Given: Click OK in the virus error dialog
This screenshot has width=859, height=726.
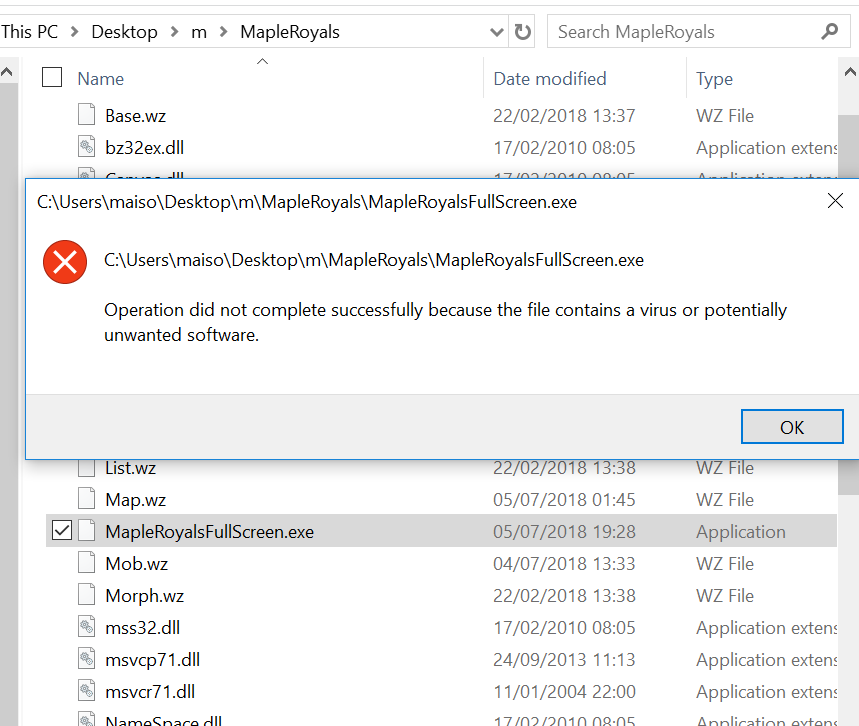Looking at the screenshot, I should [792, 427].
